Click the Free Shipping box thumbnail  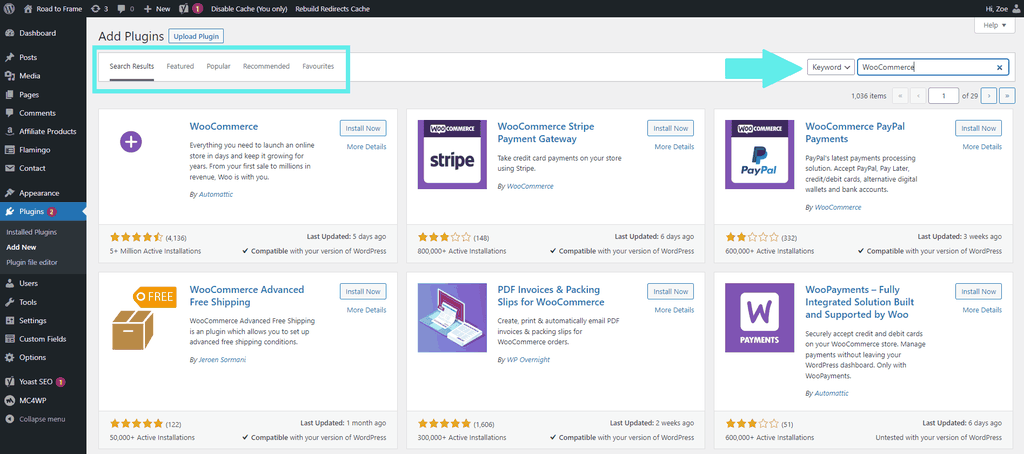point(144,317)
